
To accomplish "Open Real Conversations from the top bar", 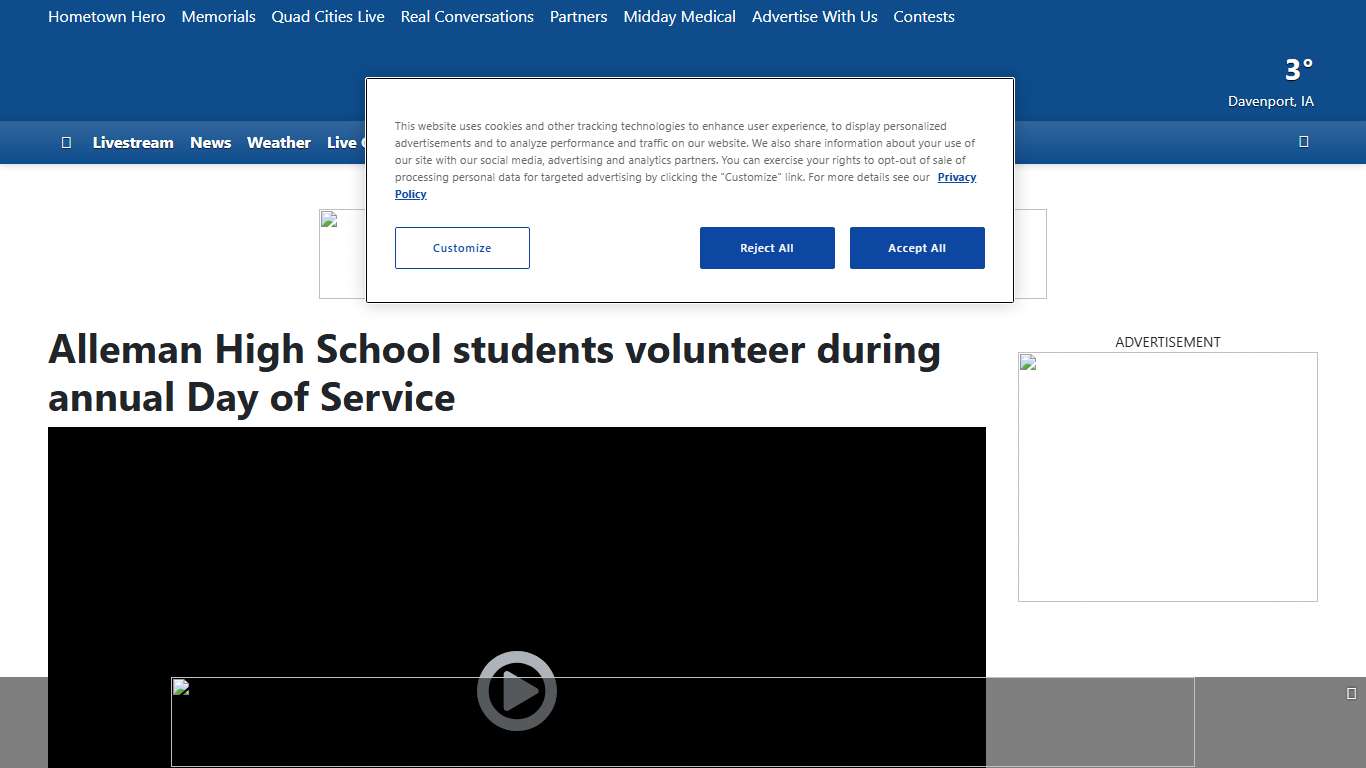I will click(467, 17).
